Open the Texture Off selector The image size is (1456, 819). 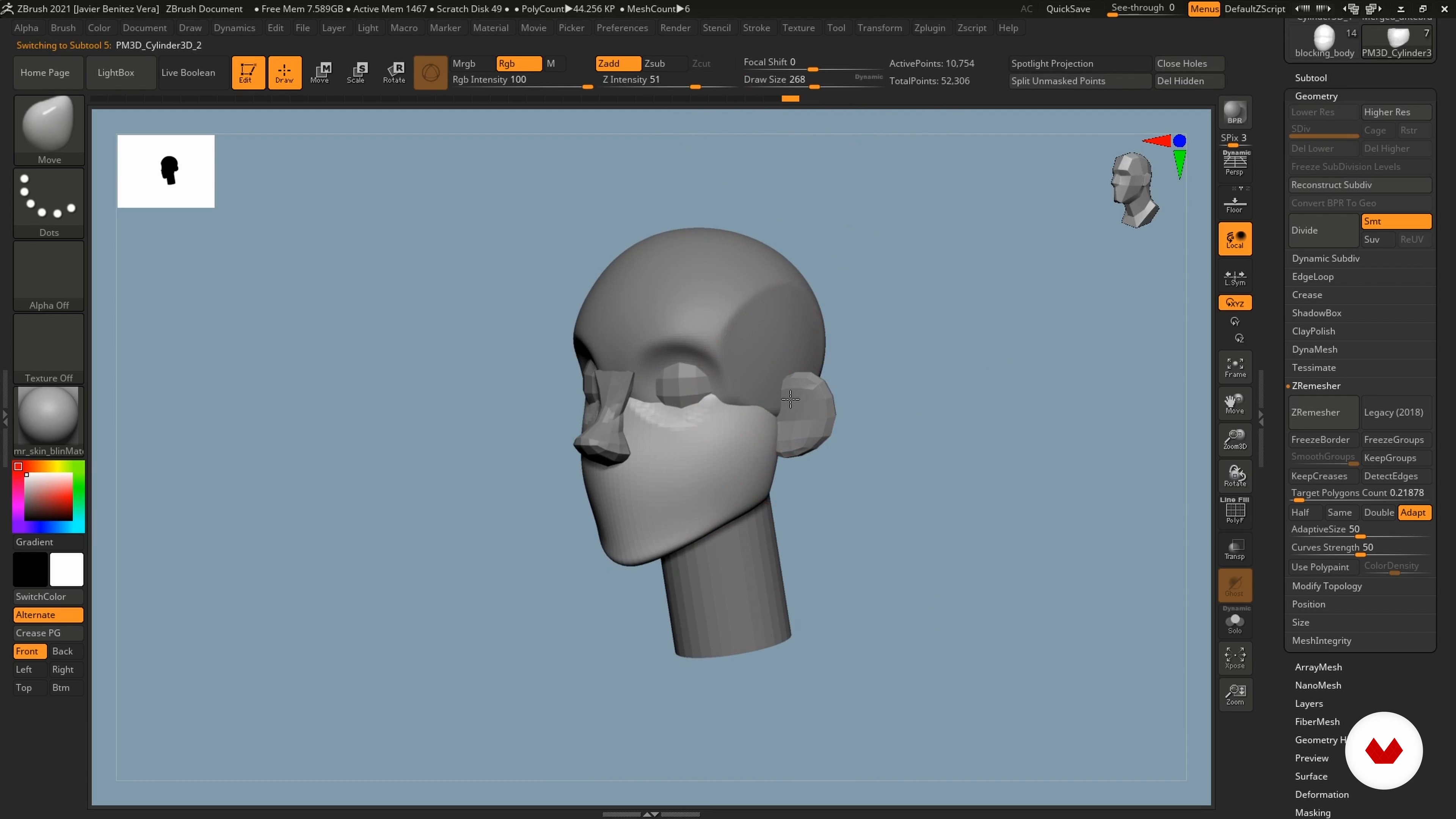tap(49, 349)
